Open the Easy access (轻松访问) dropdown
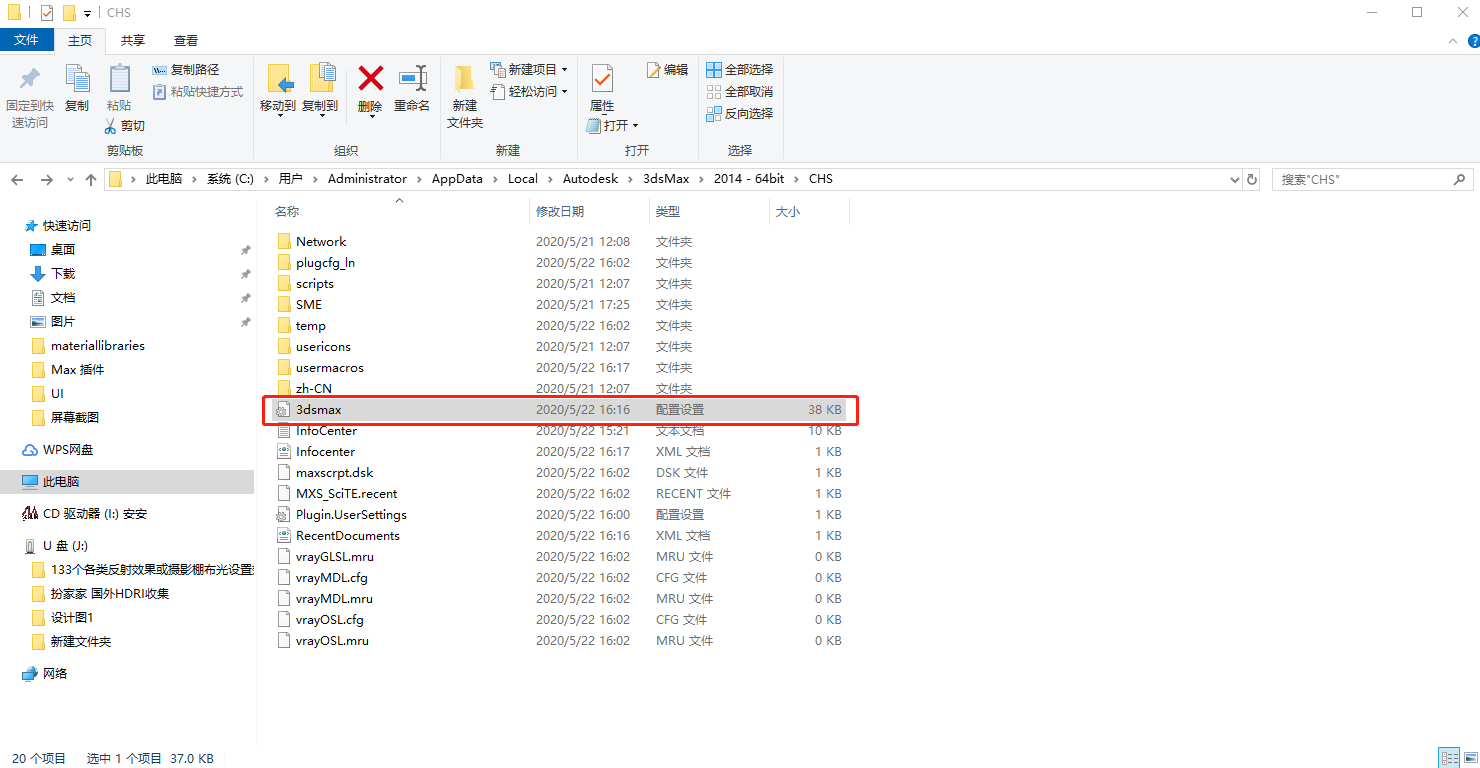Screen dimensions: 1480x768 (x=529, y=92)
